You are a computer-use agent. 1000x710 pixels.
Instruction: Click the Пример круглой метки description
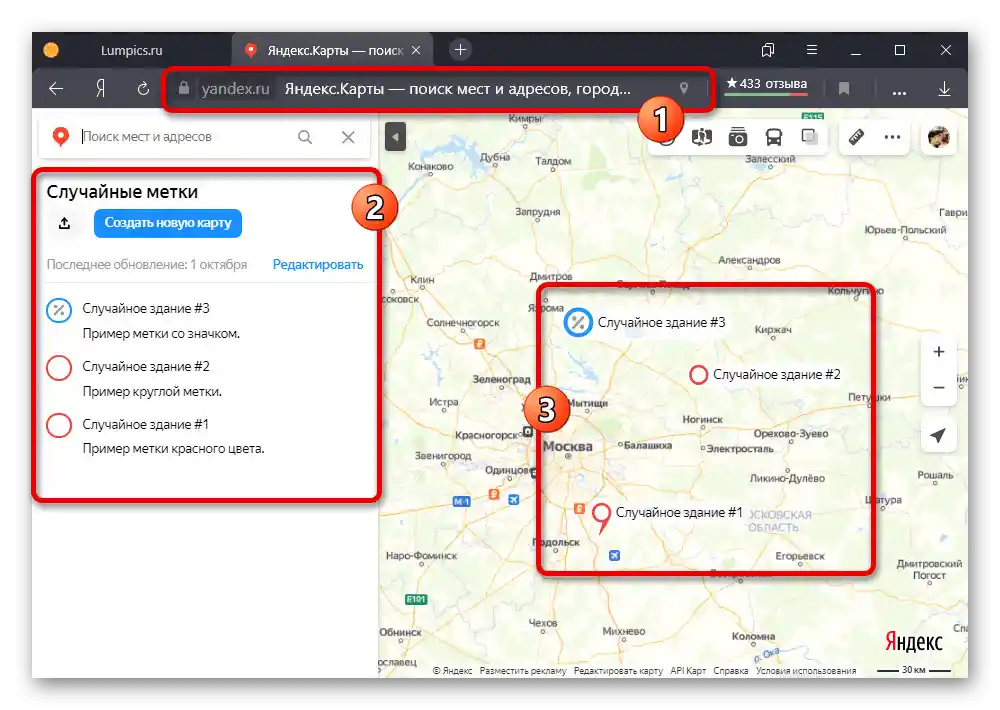pos(152,392)
